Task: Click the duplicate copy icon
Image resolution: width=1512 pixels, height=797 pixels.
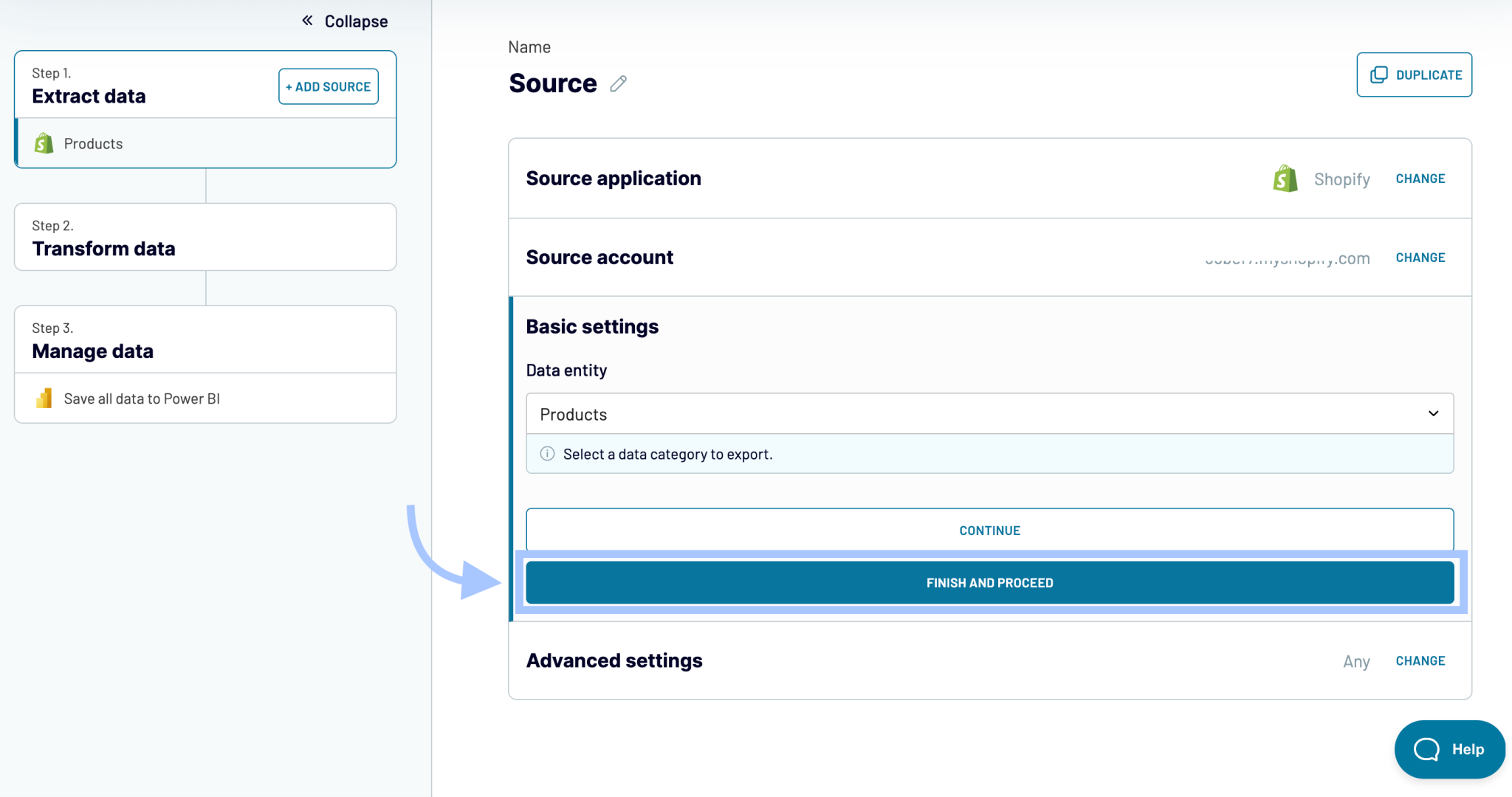Action: [x=1378, y=75]
